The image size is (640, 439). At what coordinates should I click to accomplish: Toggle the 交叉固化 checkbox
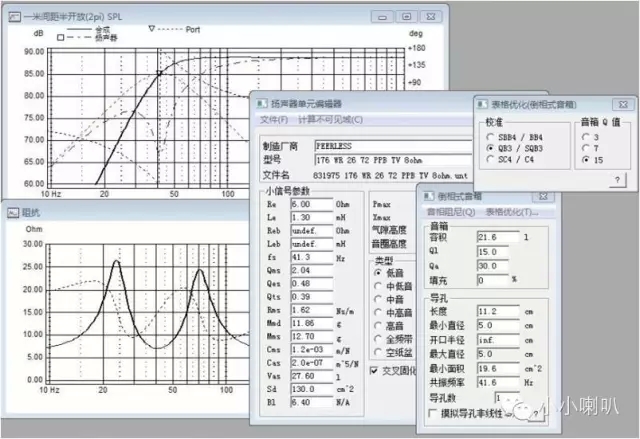pos(376,370)
